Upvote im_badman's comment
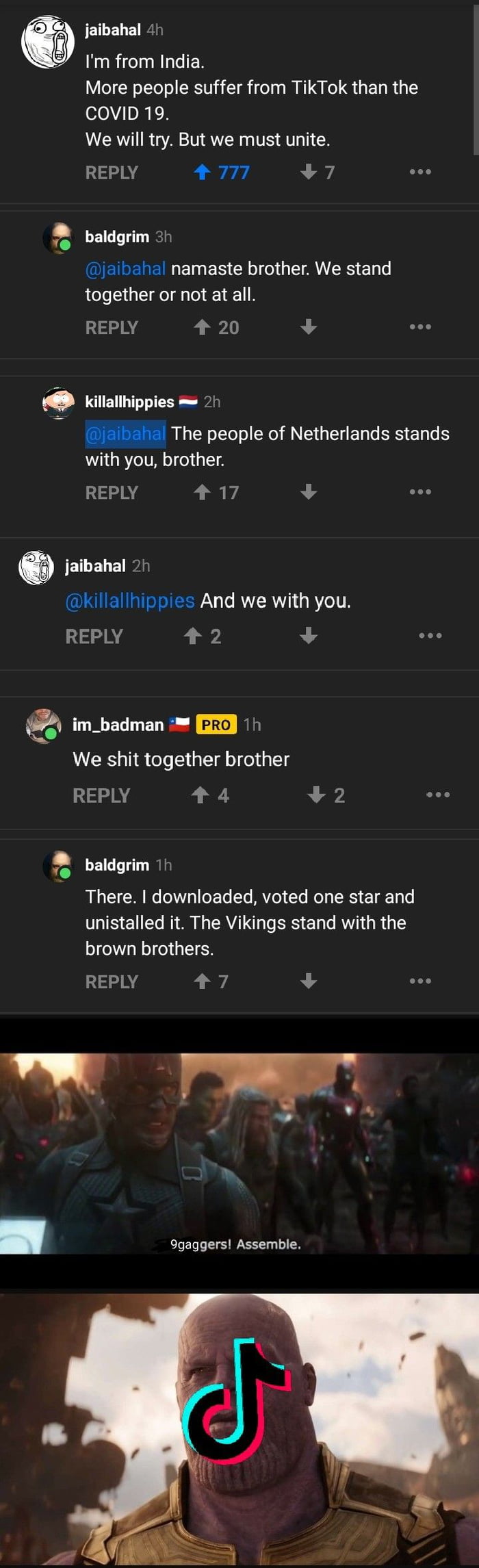479x1568 pixels. tap(200, 795)
